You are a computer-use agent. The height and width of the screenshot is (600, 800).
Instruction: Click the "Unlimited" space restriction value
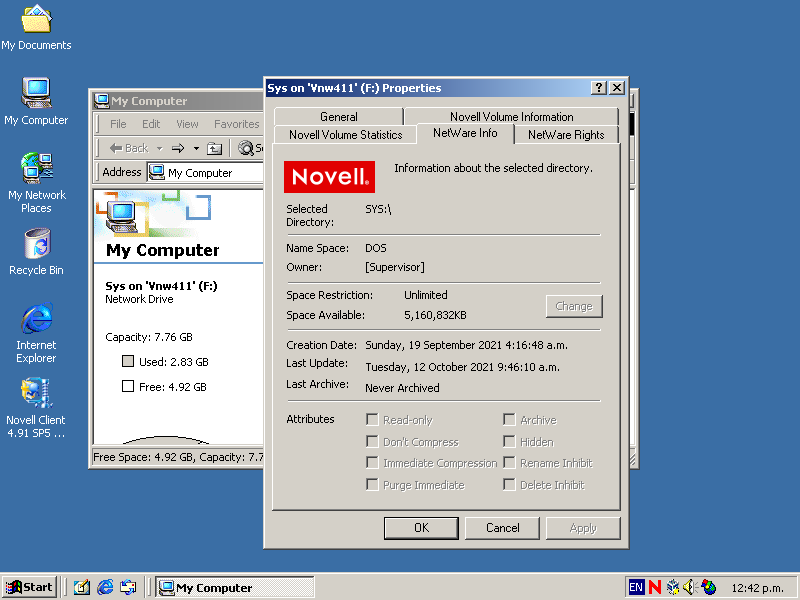pyautogui.click(x=426, y=295)
